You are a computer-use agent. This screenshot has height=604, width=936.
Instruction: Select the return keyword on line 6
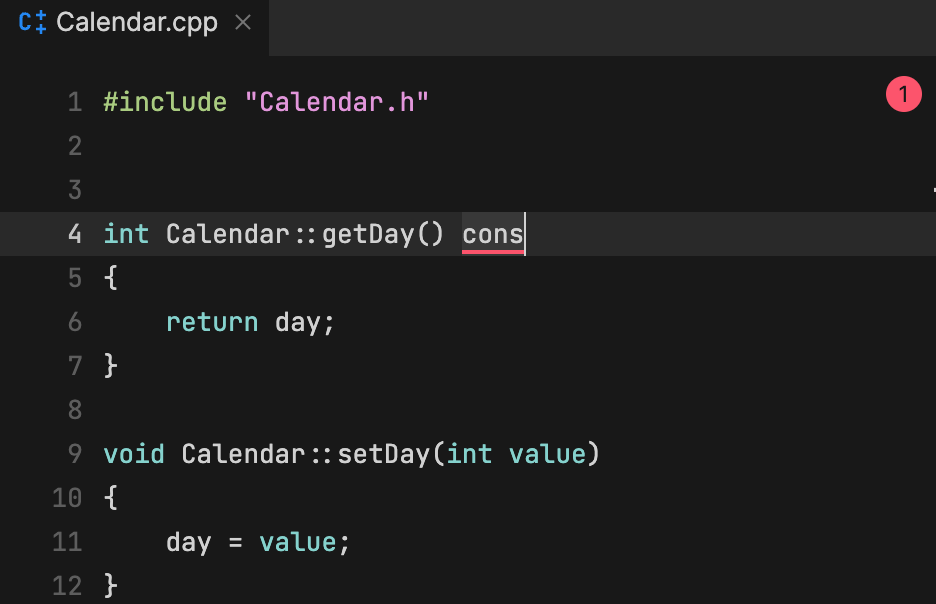point(211,321)
